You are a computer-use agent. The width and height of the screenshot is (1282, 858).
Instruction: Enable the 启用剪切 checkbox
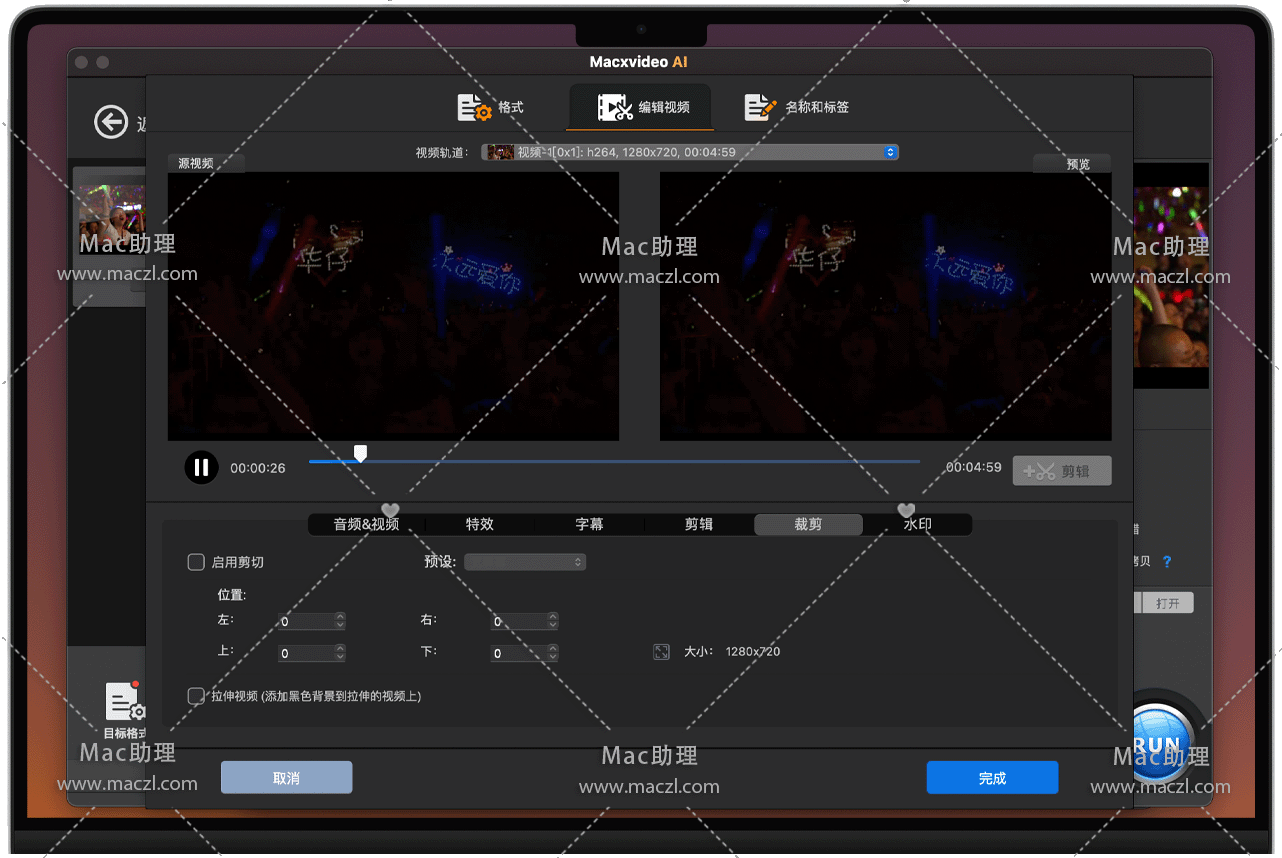(x=196, y=562)
